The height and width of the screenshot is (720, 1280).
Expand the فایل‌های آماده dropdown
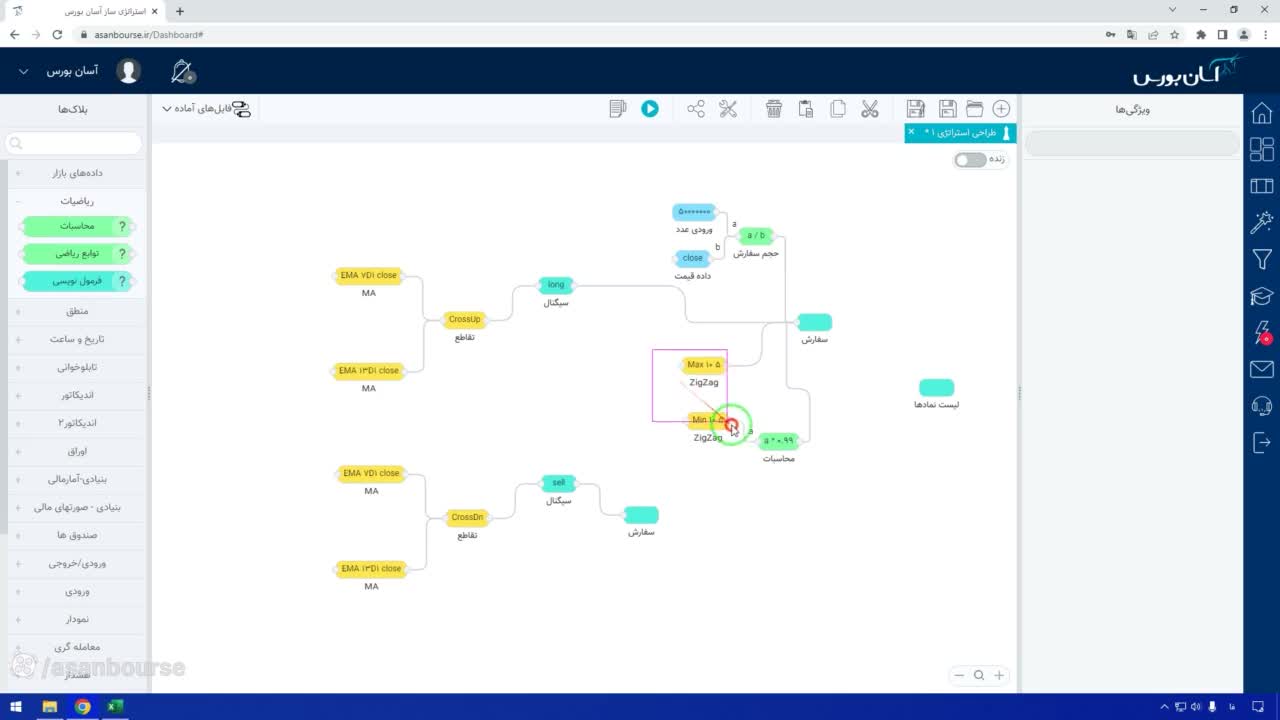[207, 109]
